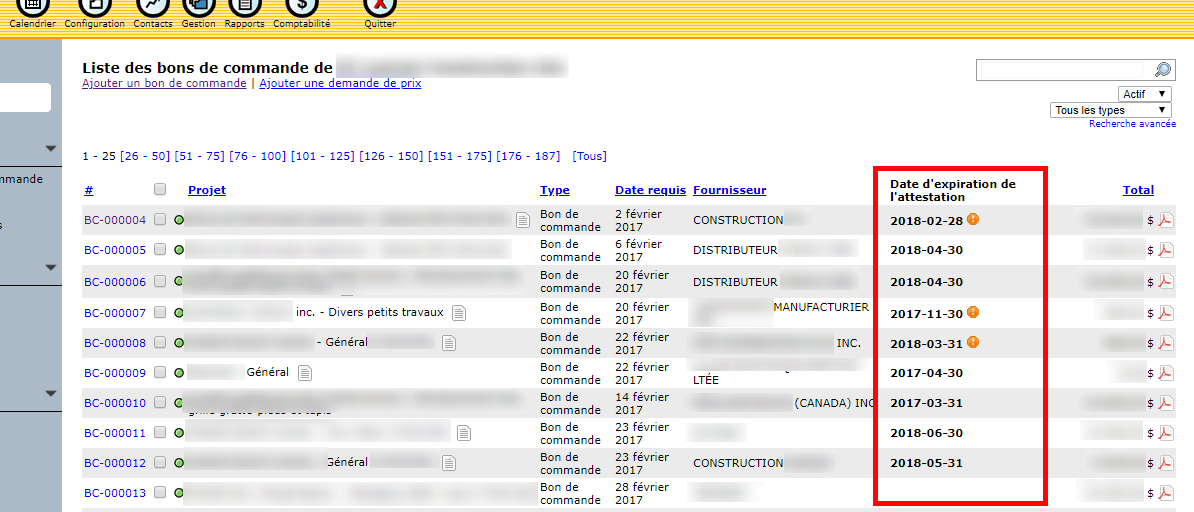The width and height of the screenshot is (1194, 512).
Task: Click Ajouter un bon de commande link
Action: pyautogui.click(x=164, y=84)
